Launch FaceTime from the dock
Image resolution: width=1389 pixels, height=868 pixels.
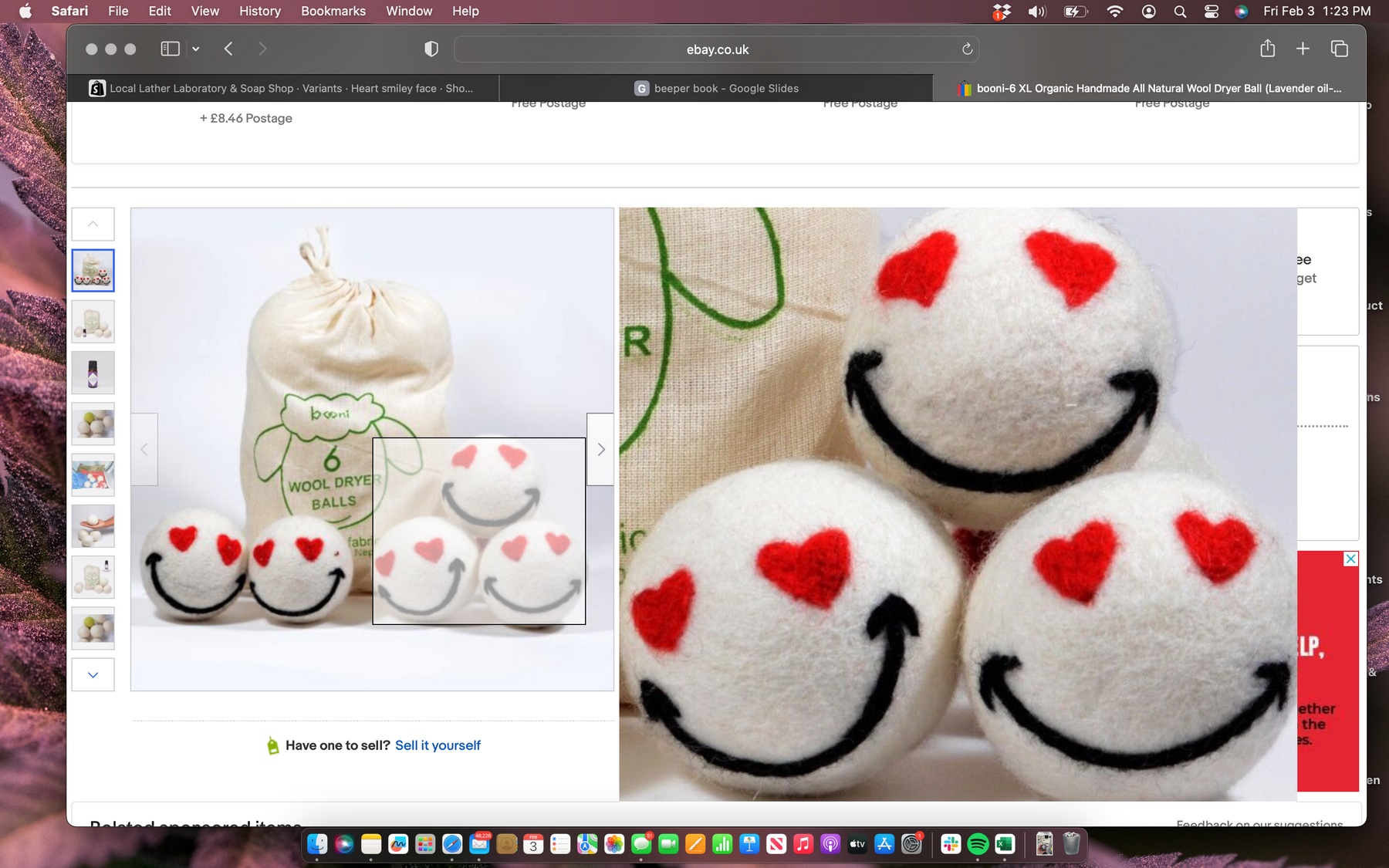point(668,844)
